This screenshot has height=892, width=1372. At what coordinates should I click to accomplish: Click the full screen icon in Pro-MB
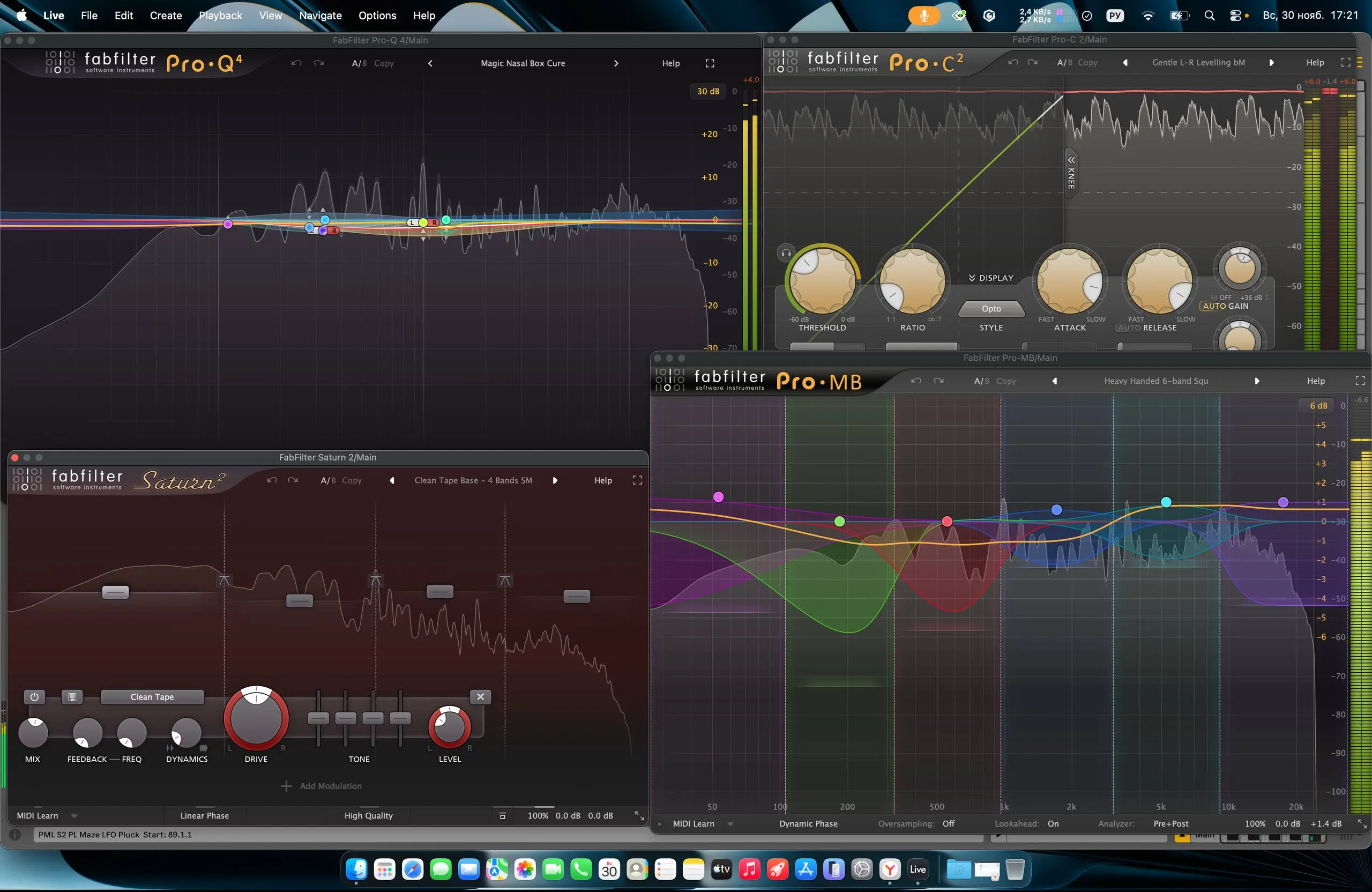click(1360, 381)
